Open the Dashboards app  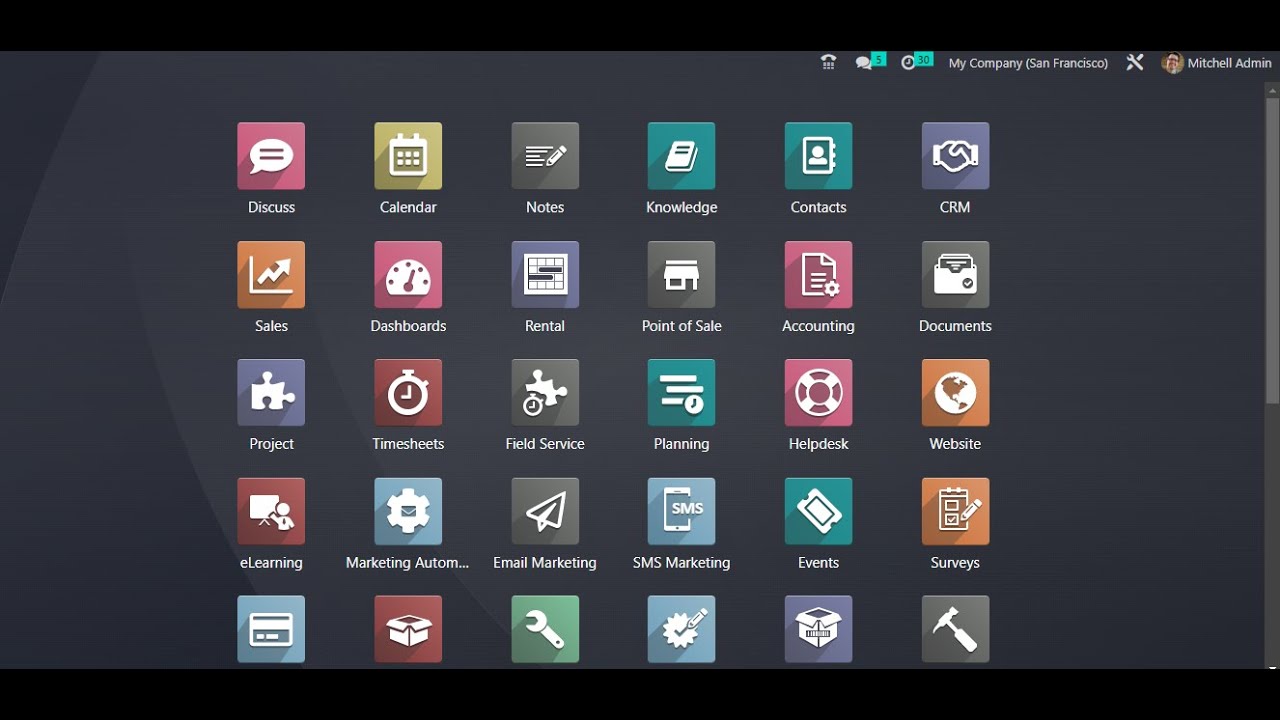pos(408,275)
